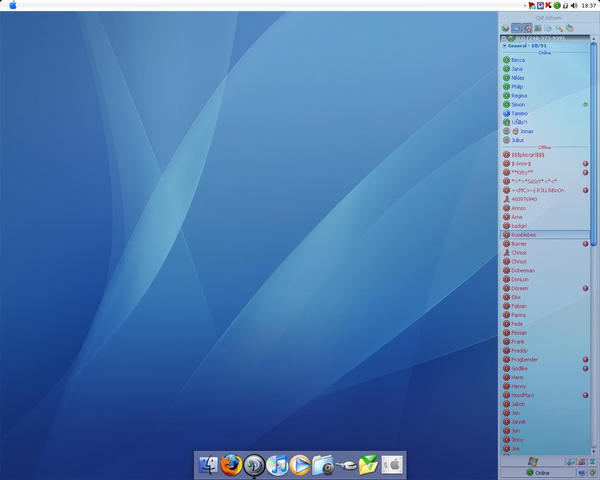Click the contact list scroll-down arrow

(593, 452)
